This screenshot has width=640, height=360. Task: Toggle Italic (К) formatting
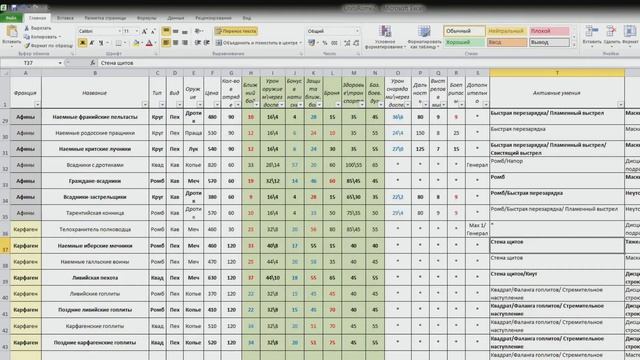pyautogui.click(x=92, y=43)
